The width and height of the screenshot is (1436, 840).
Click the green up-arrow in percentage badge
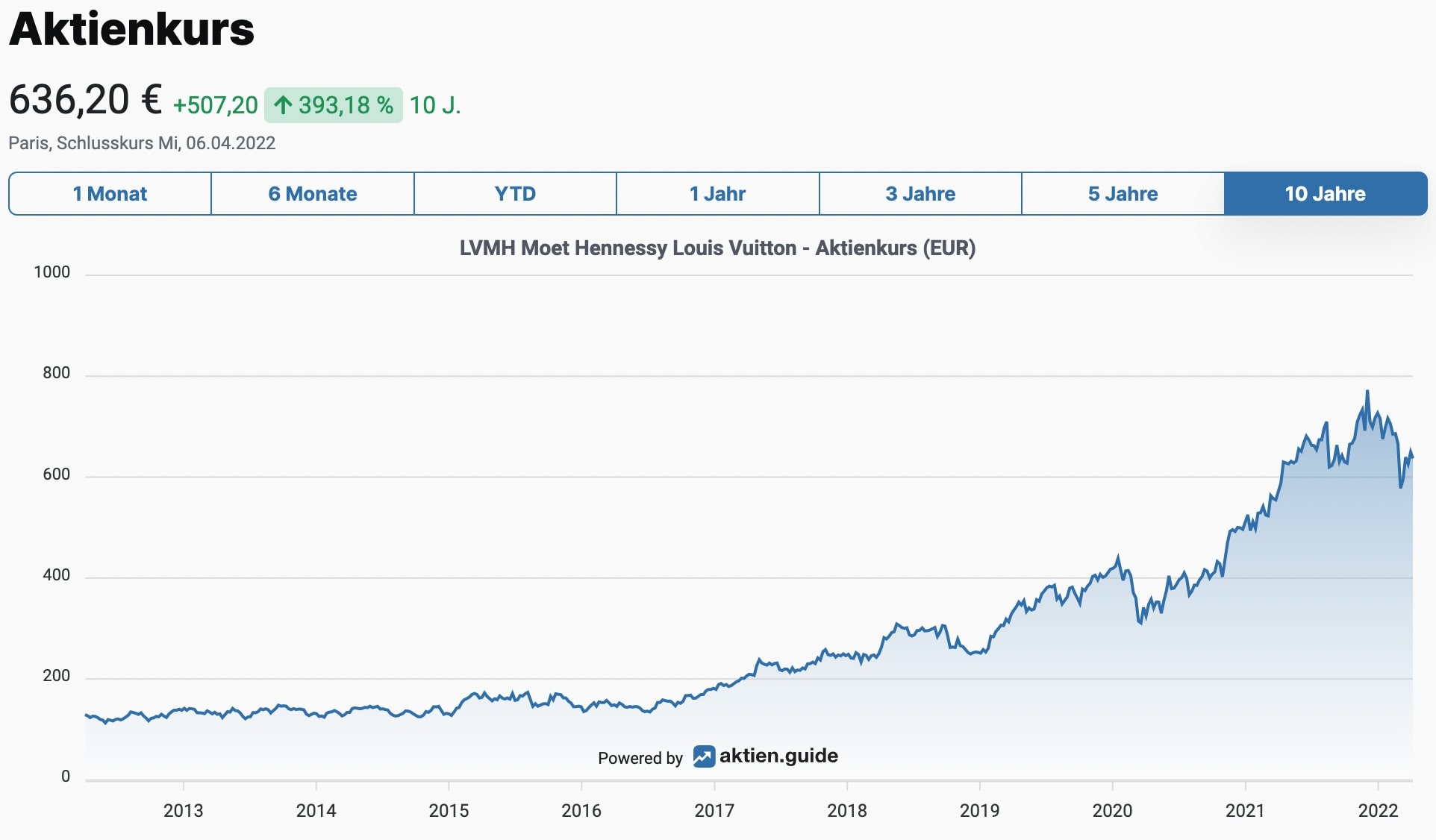pyautogui.click(x=282, y=105)
